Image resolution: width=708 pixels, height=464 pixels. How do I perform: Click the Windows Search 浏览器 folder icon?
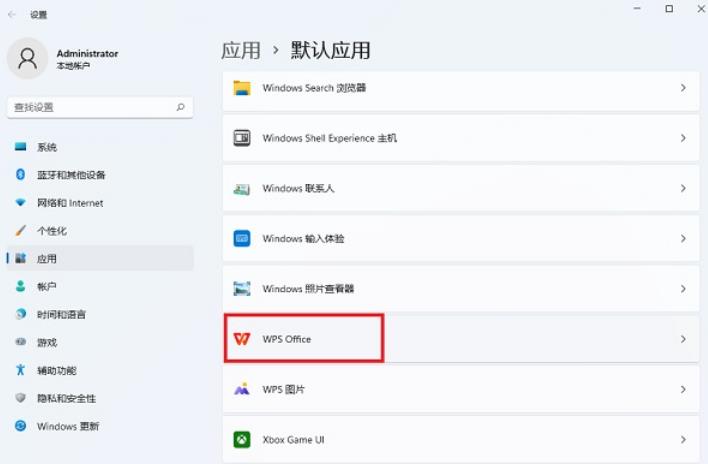click(242, 88)
